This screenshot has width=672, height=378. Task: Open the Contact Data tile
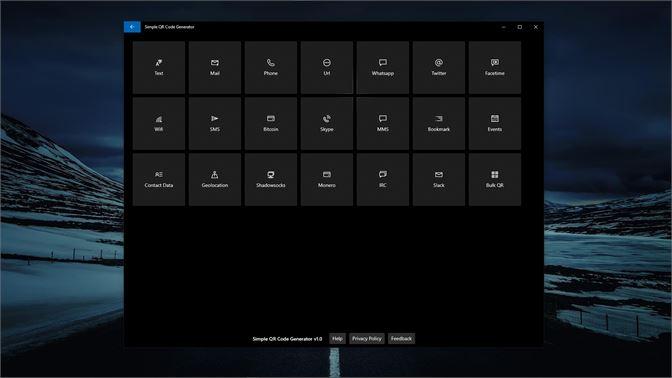coord(159,180)
